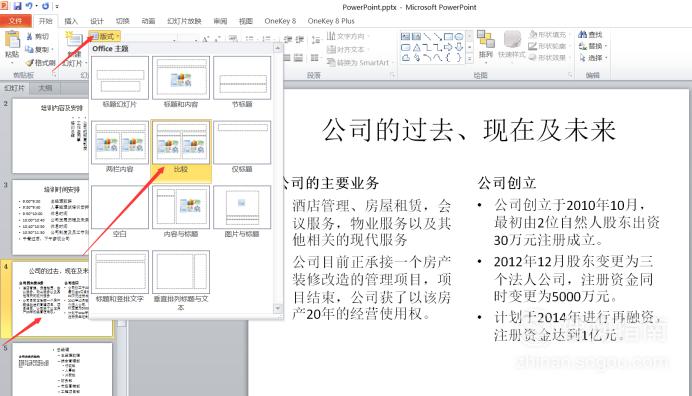
Task: Redo the last action
Action: (x=45, y=6)
